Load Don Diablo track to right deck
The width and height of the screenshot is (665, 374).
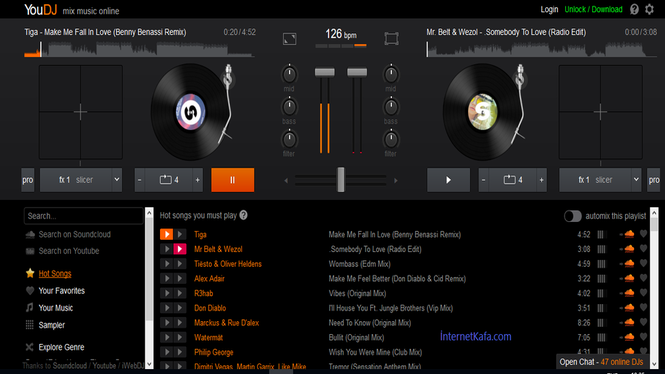coord(180,308)
